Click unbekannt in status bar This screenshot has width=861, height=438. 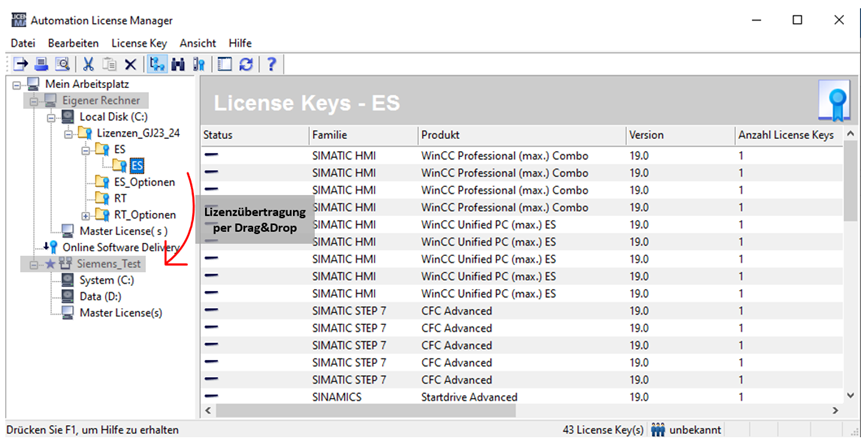695,430
